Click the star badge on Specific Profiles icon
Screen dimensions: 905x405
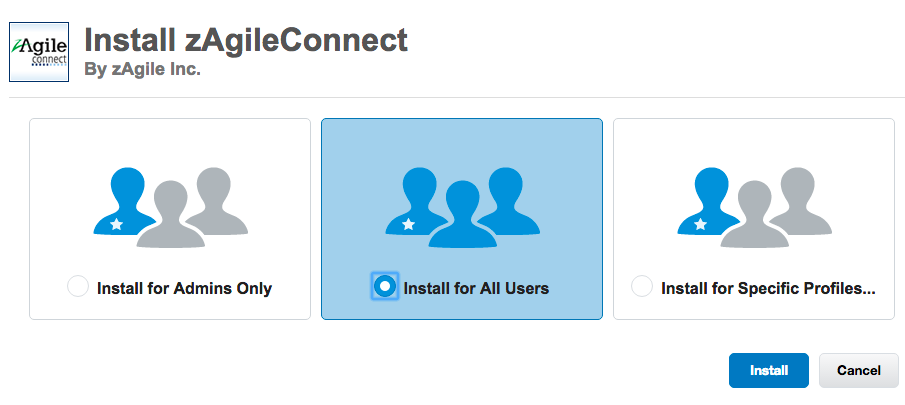coord(700,224)
